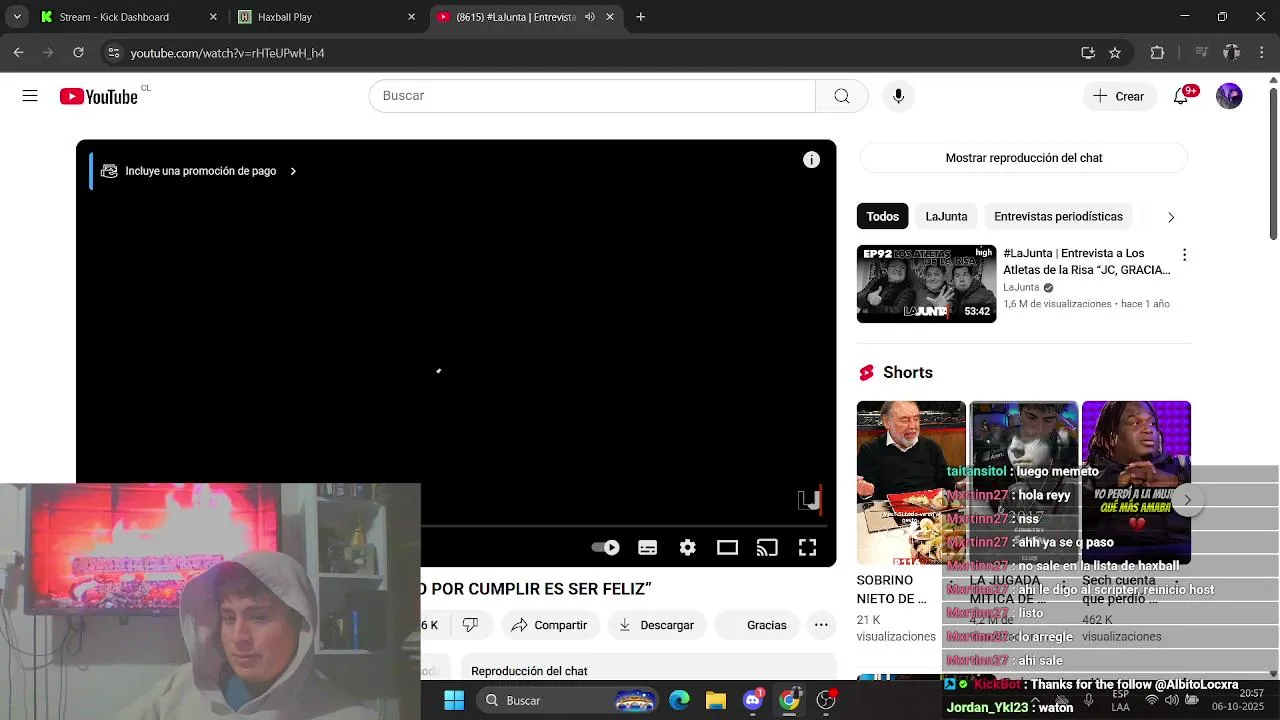This screenshot has width=1280, height=720.
Task: Bookmark this page with the star
Action: [1115, 53]
